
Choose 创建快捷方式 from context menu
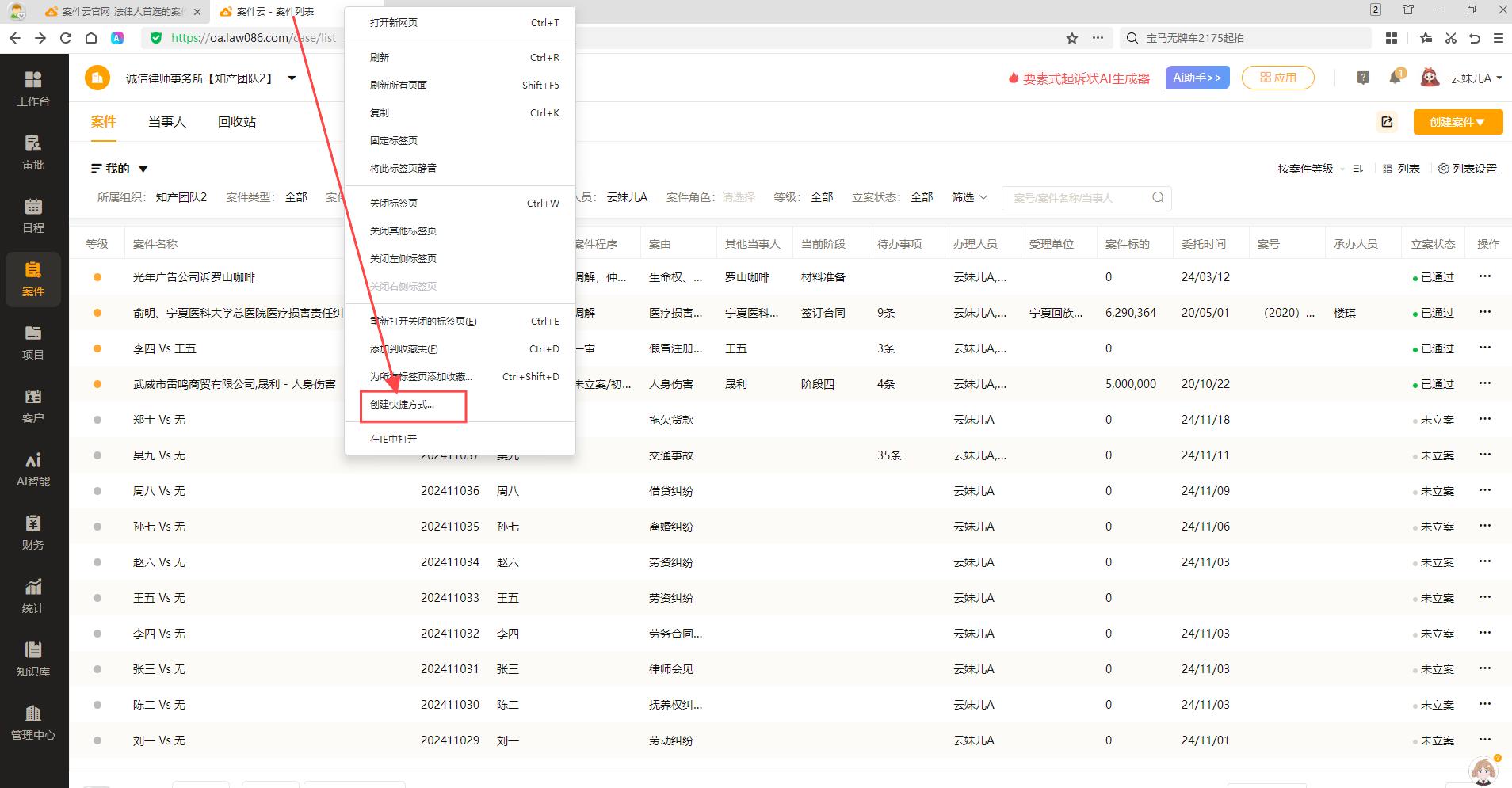pyautogui.click(x=402, y=405)
